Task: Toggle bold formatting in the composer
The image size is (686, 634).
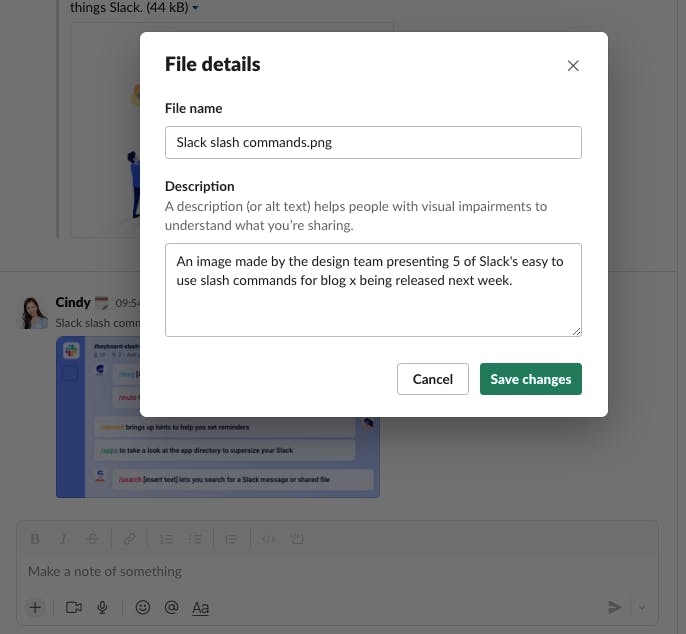Action: [36, 539]
